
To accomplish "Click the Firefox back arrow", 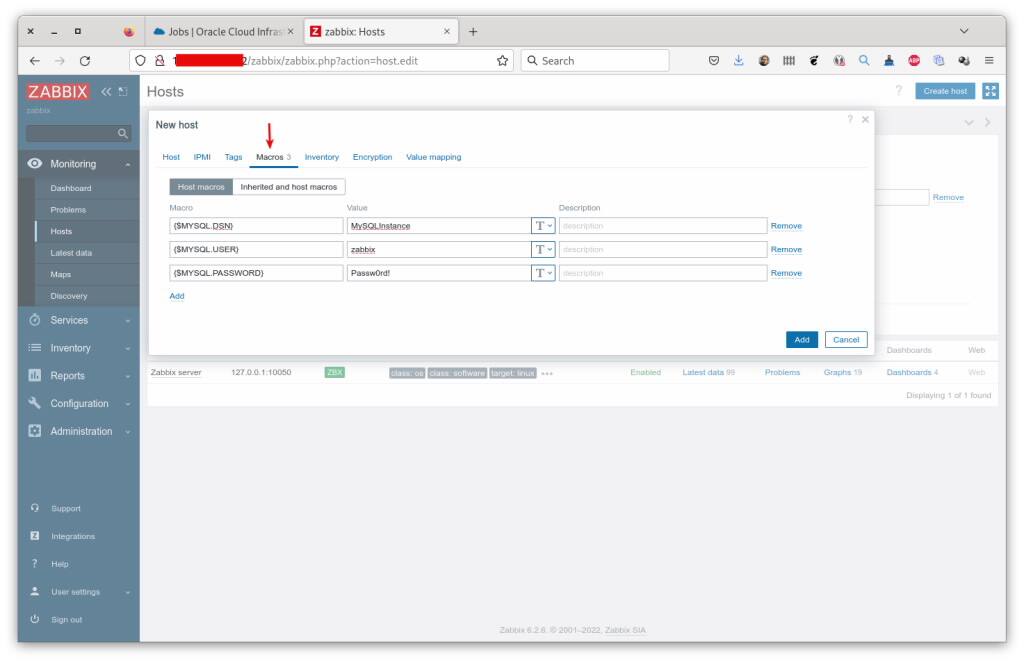I will [x=35, y=61].
